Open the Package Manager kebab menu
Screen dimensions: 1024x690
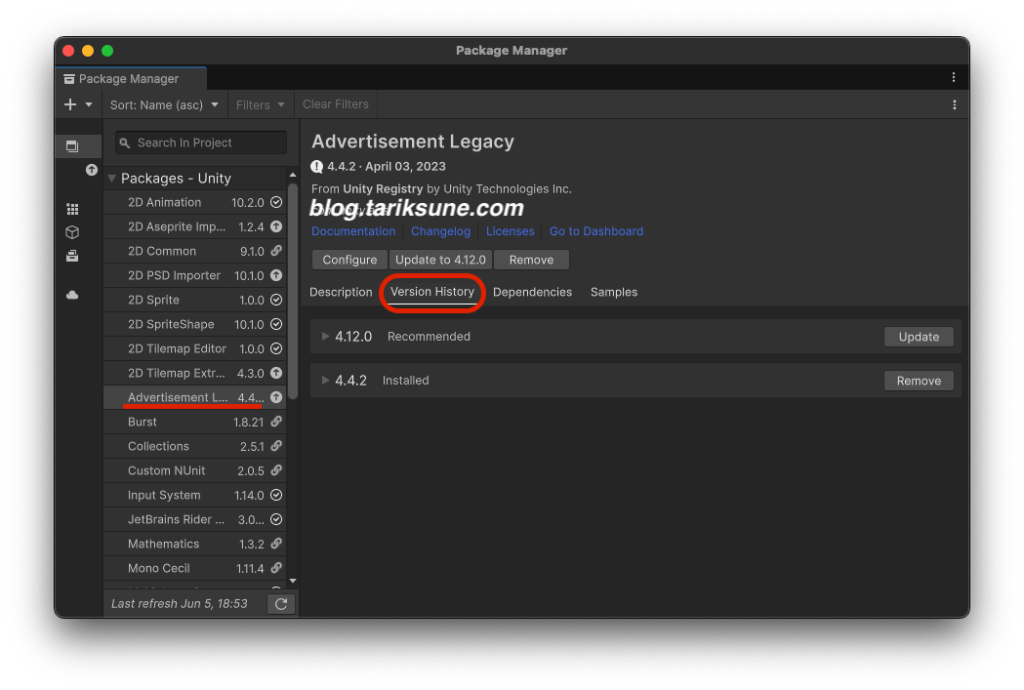pos(953,78)
